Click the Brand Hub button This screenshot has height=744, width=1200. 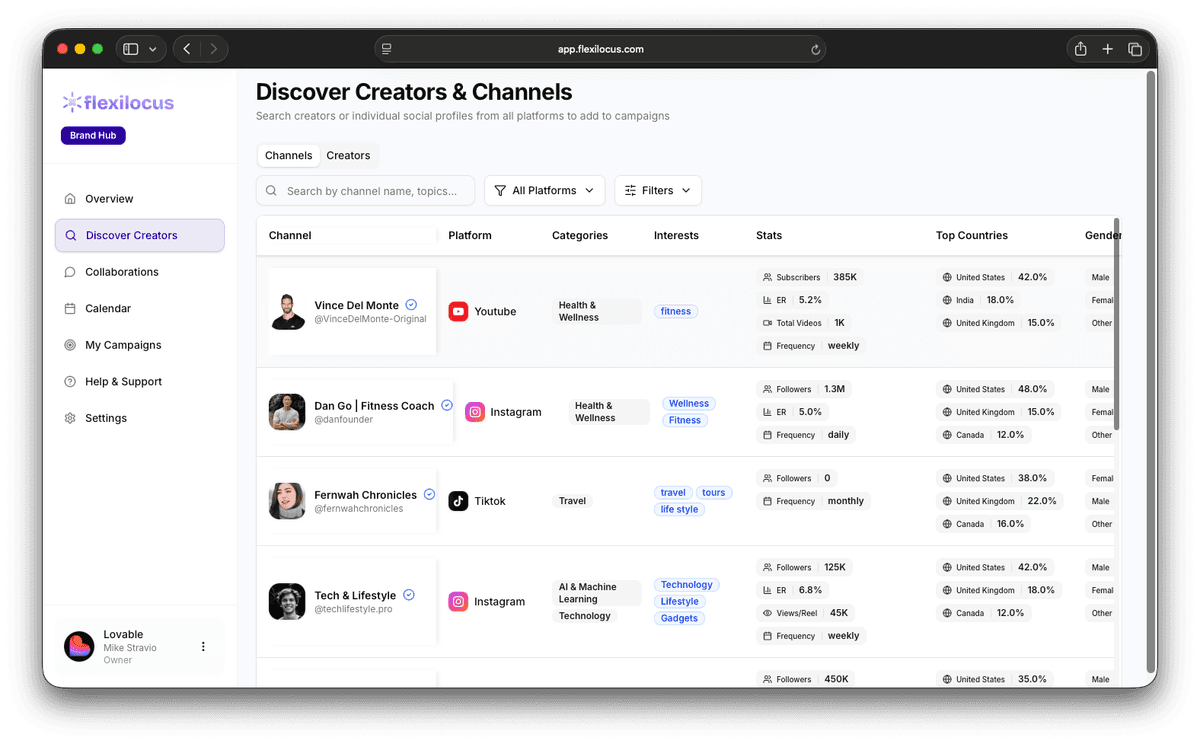coord(93,135)
